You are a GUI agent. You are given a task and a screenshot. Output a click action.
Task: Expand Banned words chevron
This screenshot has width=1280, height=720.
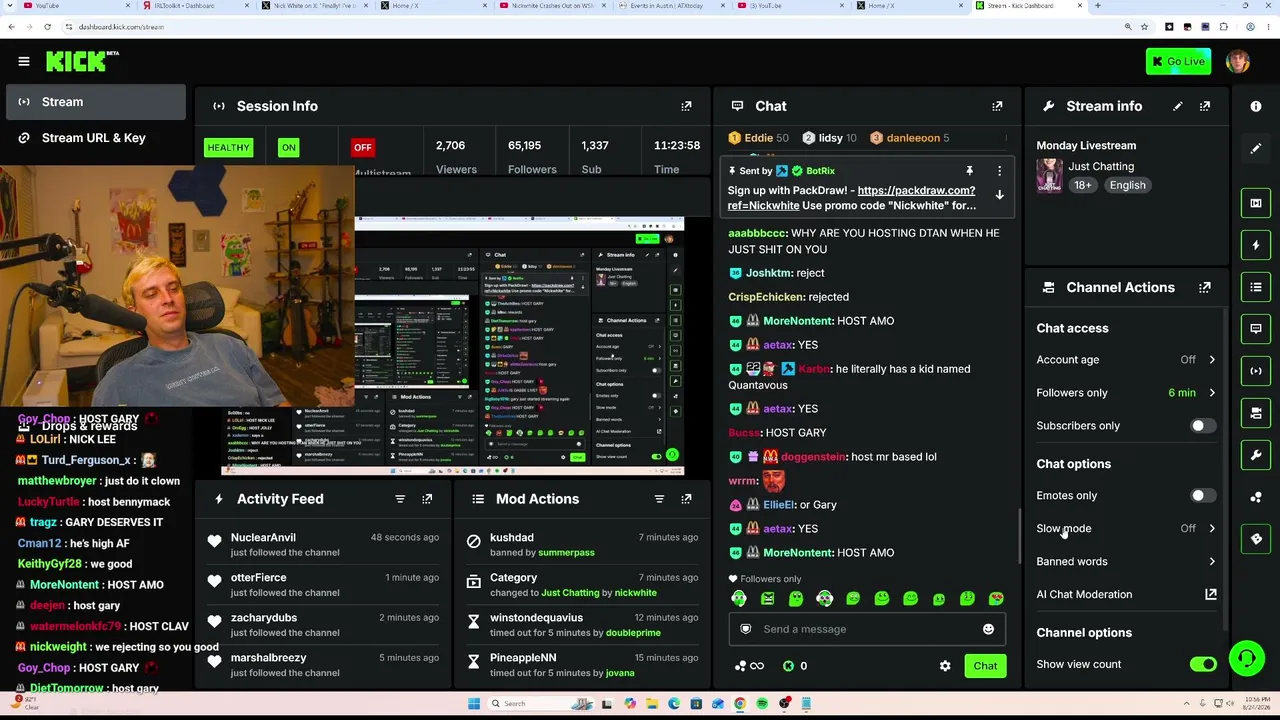click(x=1212, y=562)
